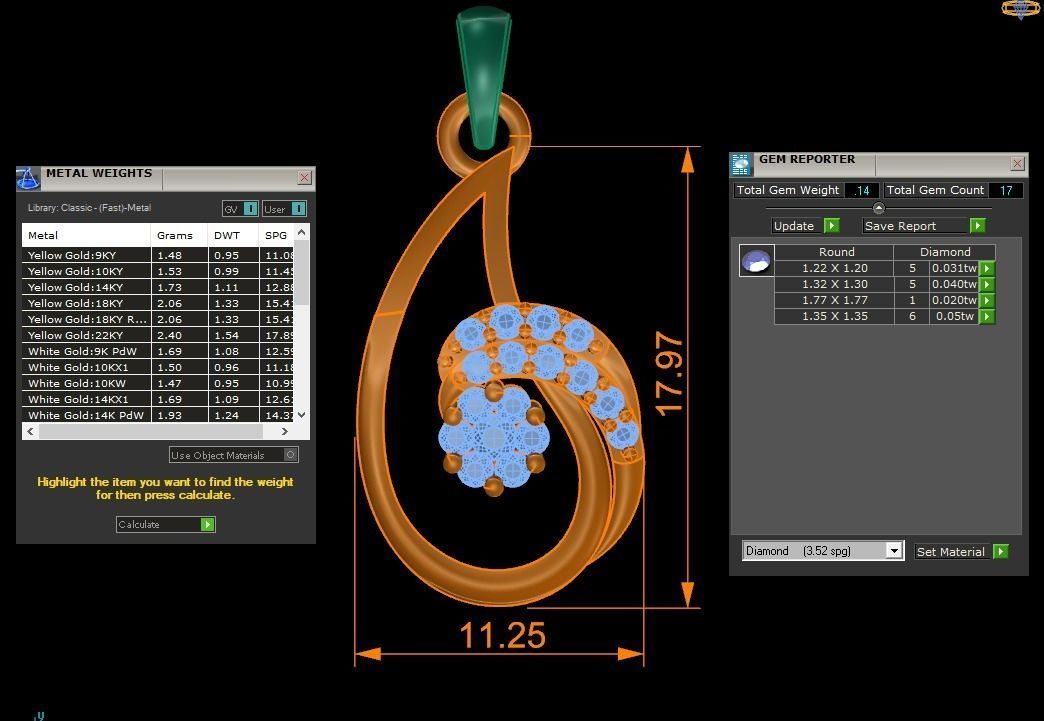Select the White Gold:14KX1 row
Viewport: 1044px width, 721px height.
coord(158,399)
